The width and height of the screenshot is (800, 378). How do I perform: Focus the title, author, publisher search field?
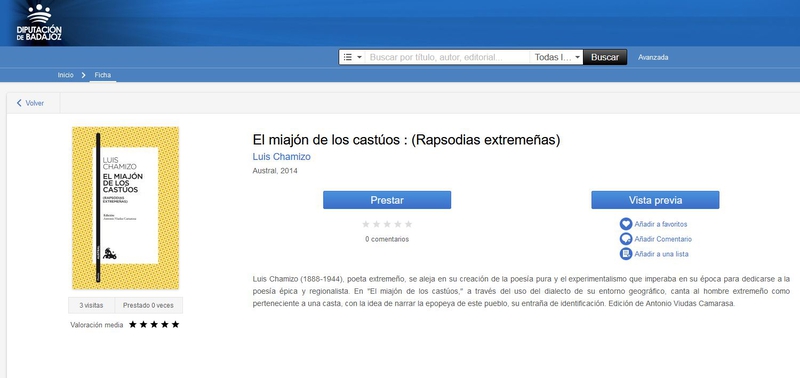click(447, 57)
